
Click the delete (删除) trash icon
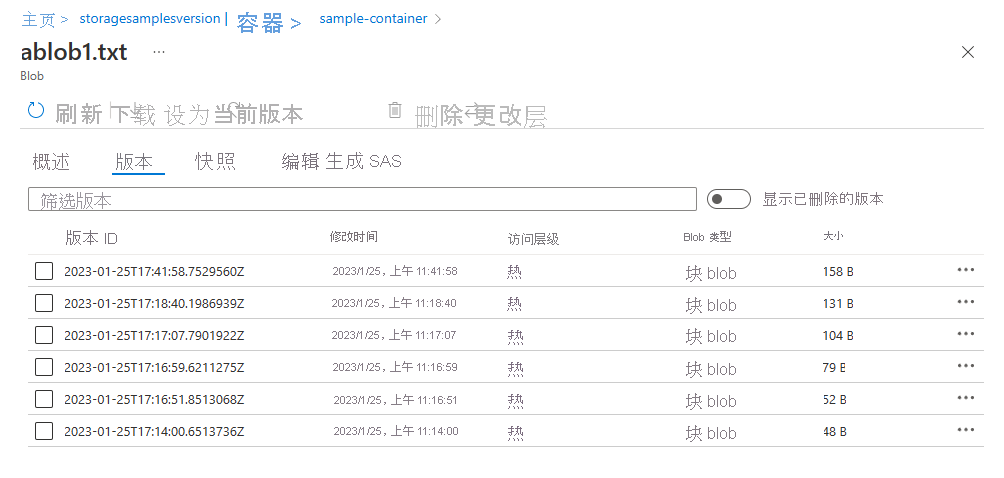395,111
